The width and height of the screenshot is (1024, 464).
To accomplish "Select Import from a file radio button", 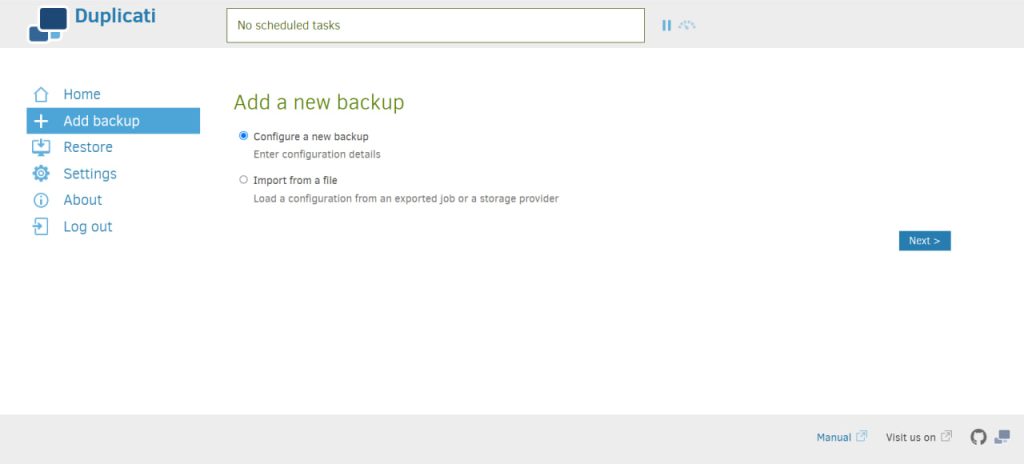I will point(244,180).
